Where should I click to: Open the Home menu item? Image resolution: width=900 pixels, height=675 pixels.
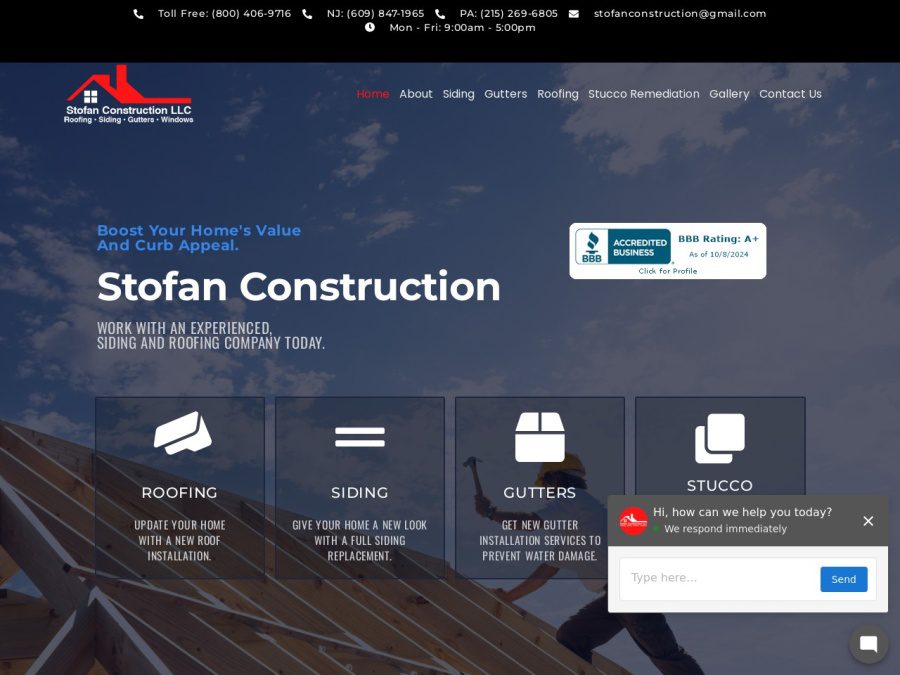pos(373,94)
